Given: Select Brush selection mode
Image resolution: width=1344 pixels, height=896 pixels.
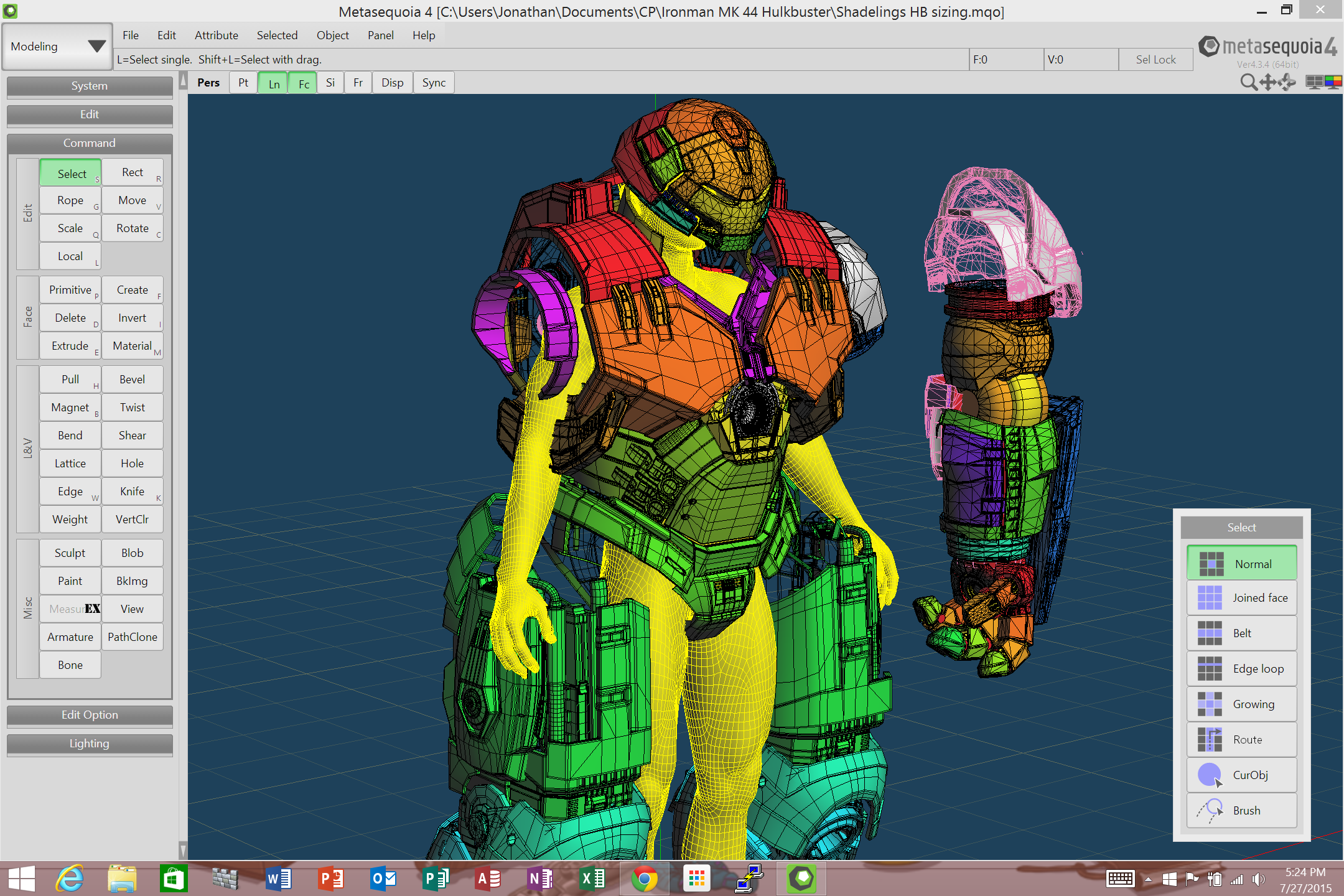Looking at the screenshot, I should [x=1241, y=811].
